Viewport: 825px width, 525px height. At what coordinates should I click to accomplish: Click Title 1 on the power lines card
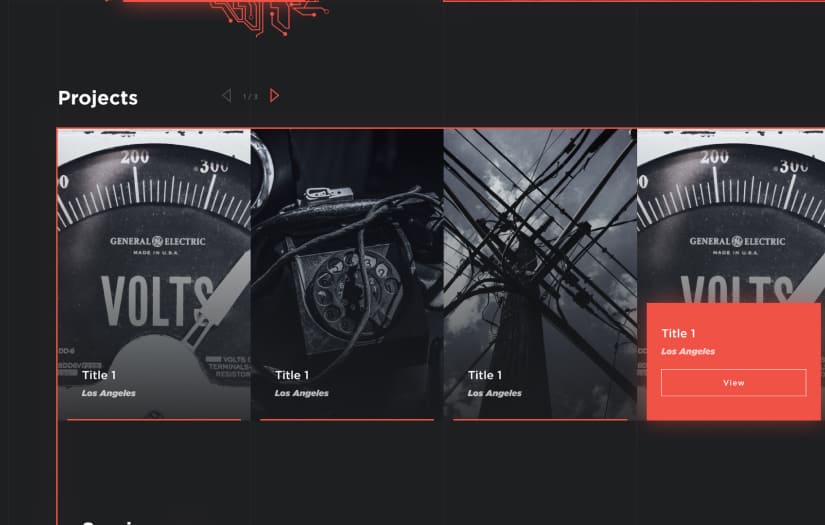click(485, 375)
